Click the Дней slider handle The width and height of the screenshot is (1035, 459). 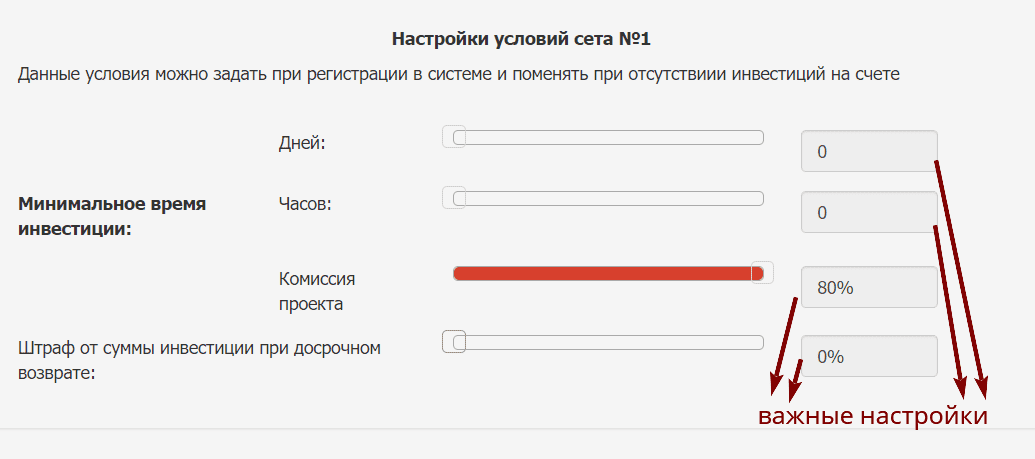pos(454,137)
